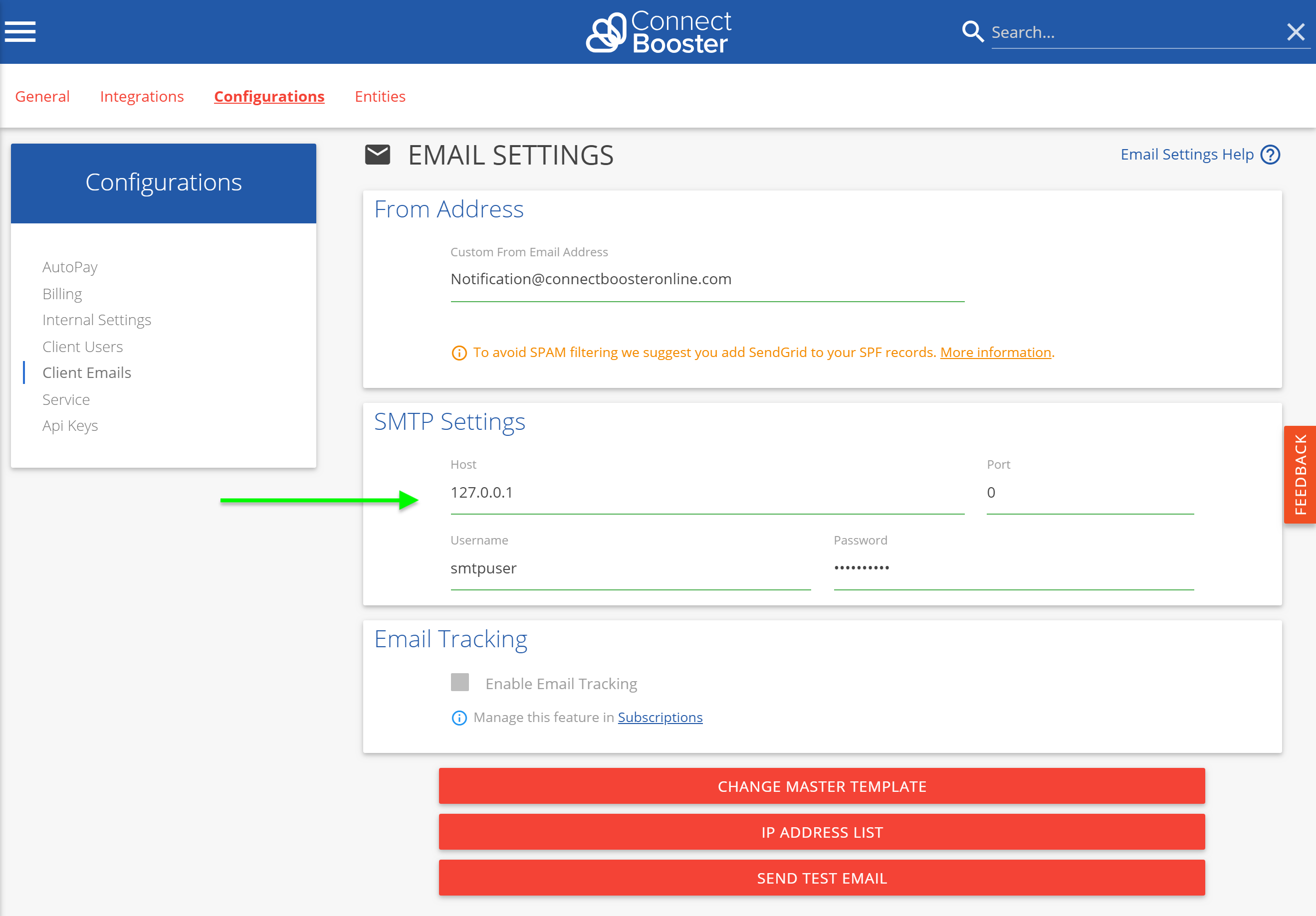Enable Email Tracking checkbox
Image resolution: width=1316 pixels, height=916 pixels.
click(459, 683)
